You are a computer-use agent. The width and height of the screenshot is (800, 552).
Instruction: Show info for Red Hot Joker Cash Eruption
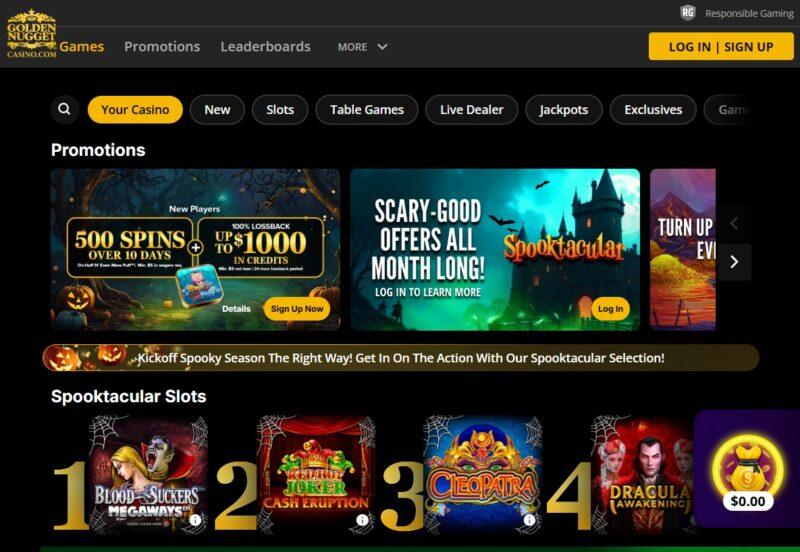point(362,520)
